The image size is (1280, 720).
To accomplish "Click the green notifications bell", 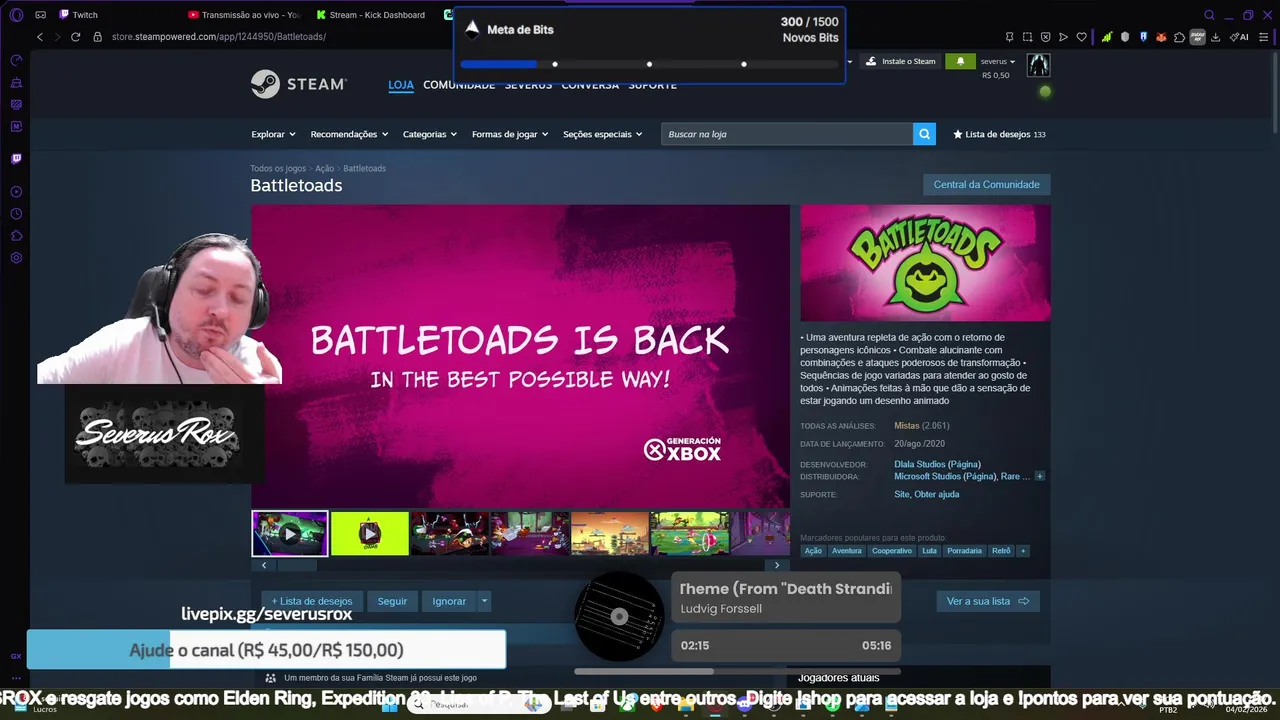I will click(960, 61).
